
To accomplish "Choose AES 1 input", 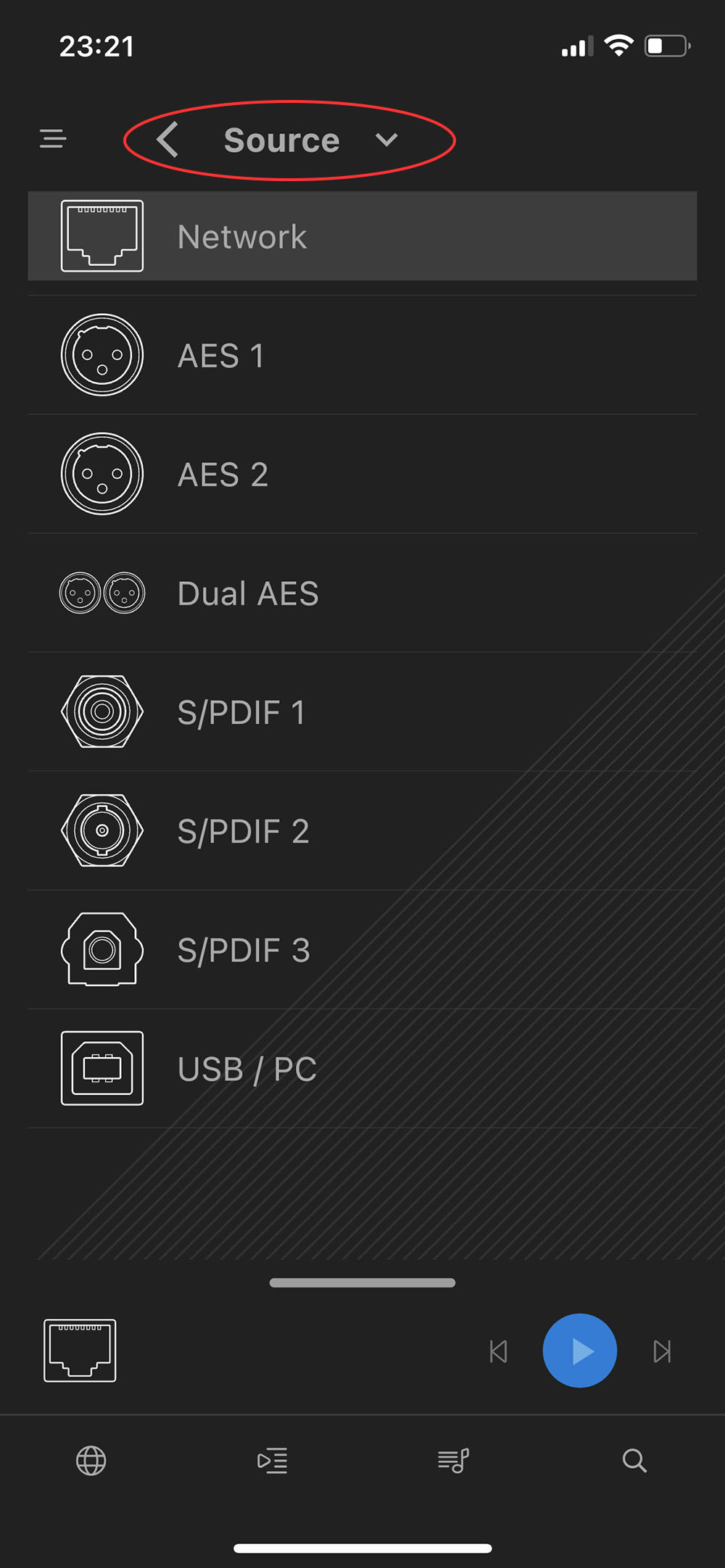I will pyautogui.click(x=362, y=355).
